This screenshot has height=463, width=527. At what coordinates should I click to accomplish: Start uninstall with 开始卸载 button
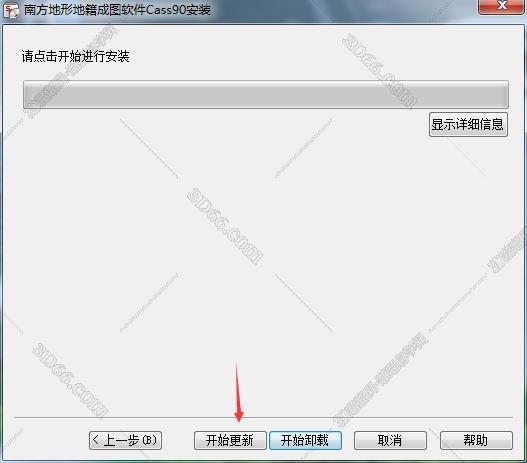click(x=305, y=440)
